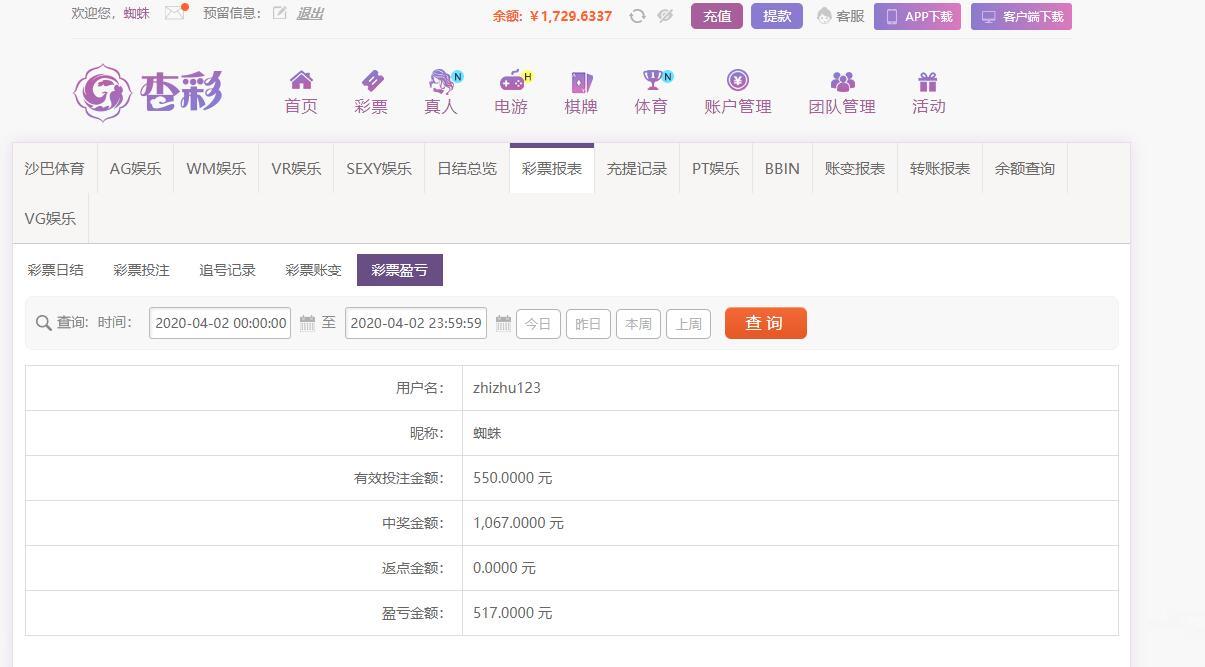Click the 充值 deposit button
This screenshot has height=667, width=1205.
point(716,16)
